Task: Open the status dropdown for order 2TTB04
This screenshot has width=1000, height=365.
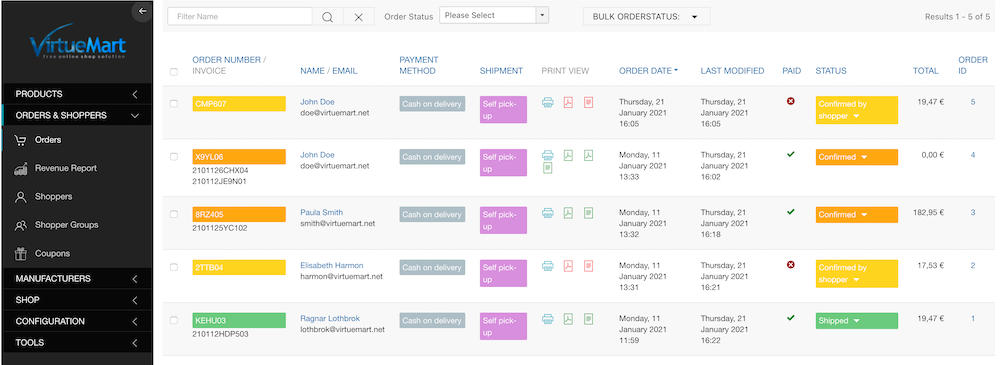Action: pos(857,274)
